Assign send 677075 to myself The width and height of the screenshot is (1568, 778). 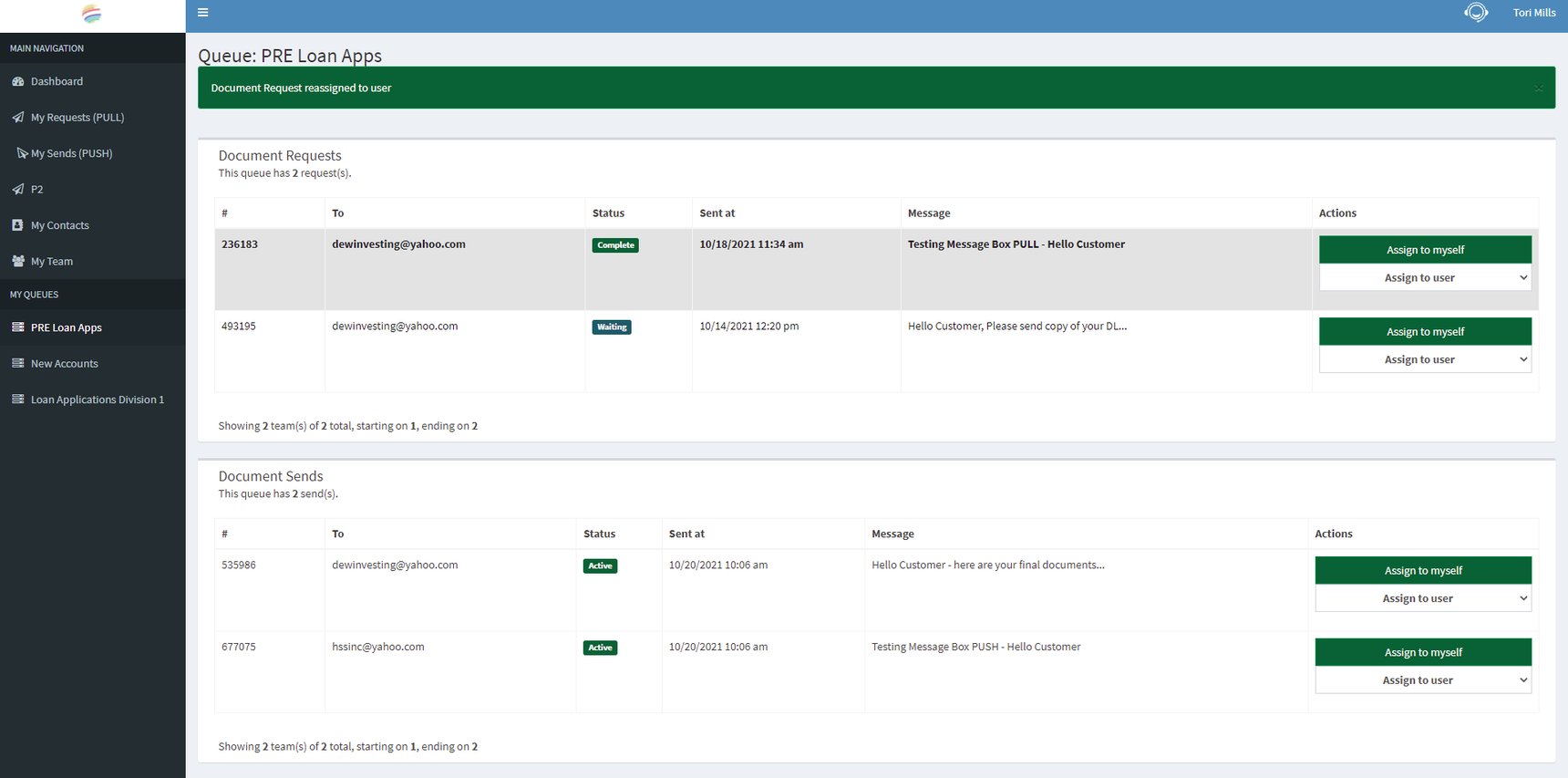coord(1423,652)
